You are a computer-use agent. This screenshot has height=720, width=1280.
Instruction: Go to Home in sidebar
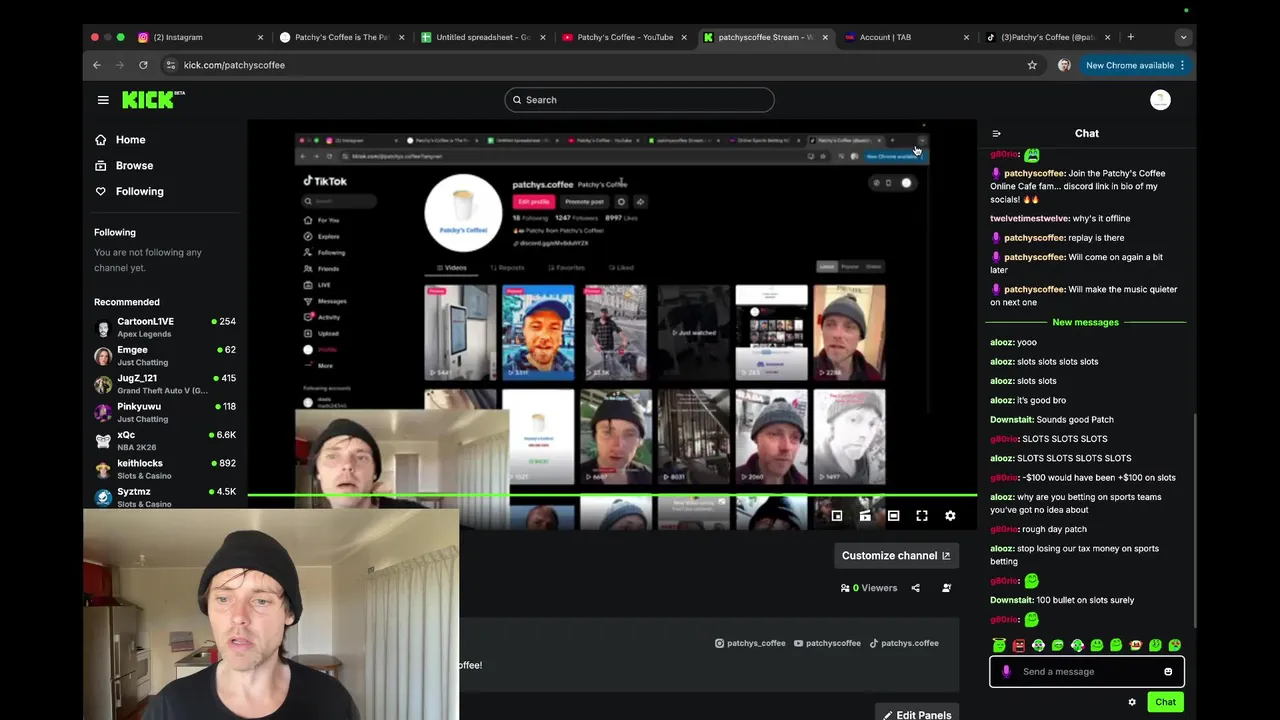[130, 140]
